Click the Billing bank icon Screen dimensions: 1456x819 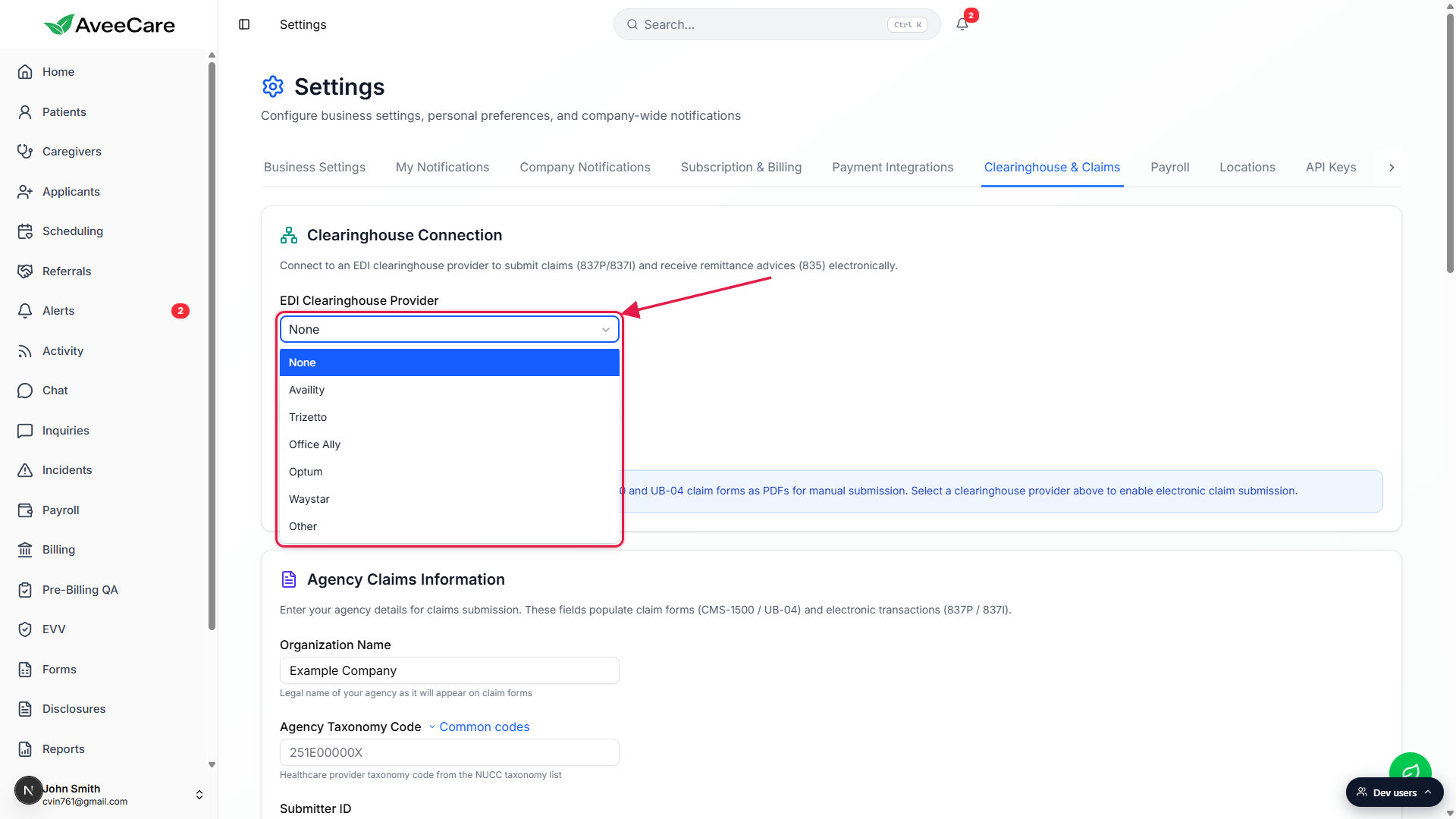(25, 550)
